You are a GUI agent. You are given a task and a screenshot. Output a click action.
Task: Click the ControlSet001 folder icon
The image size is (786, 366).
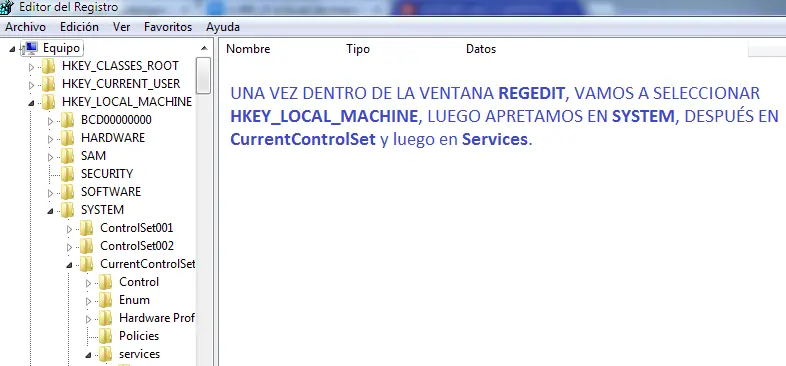(x=87, y=228)
